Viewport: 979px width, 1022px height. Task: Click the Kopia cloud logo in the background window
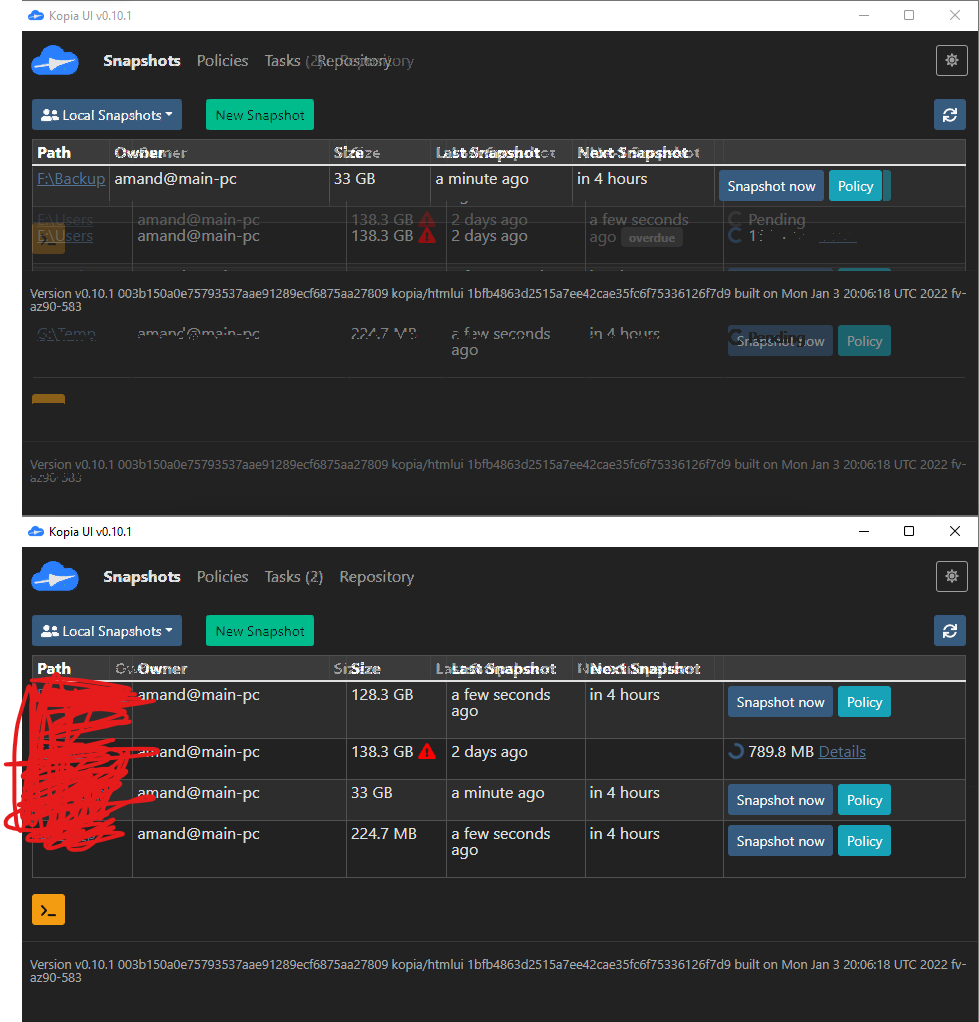point(55,61)
